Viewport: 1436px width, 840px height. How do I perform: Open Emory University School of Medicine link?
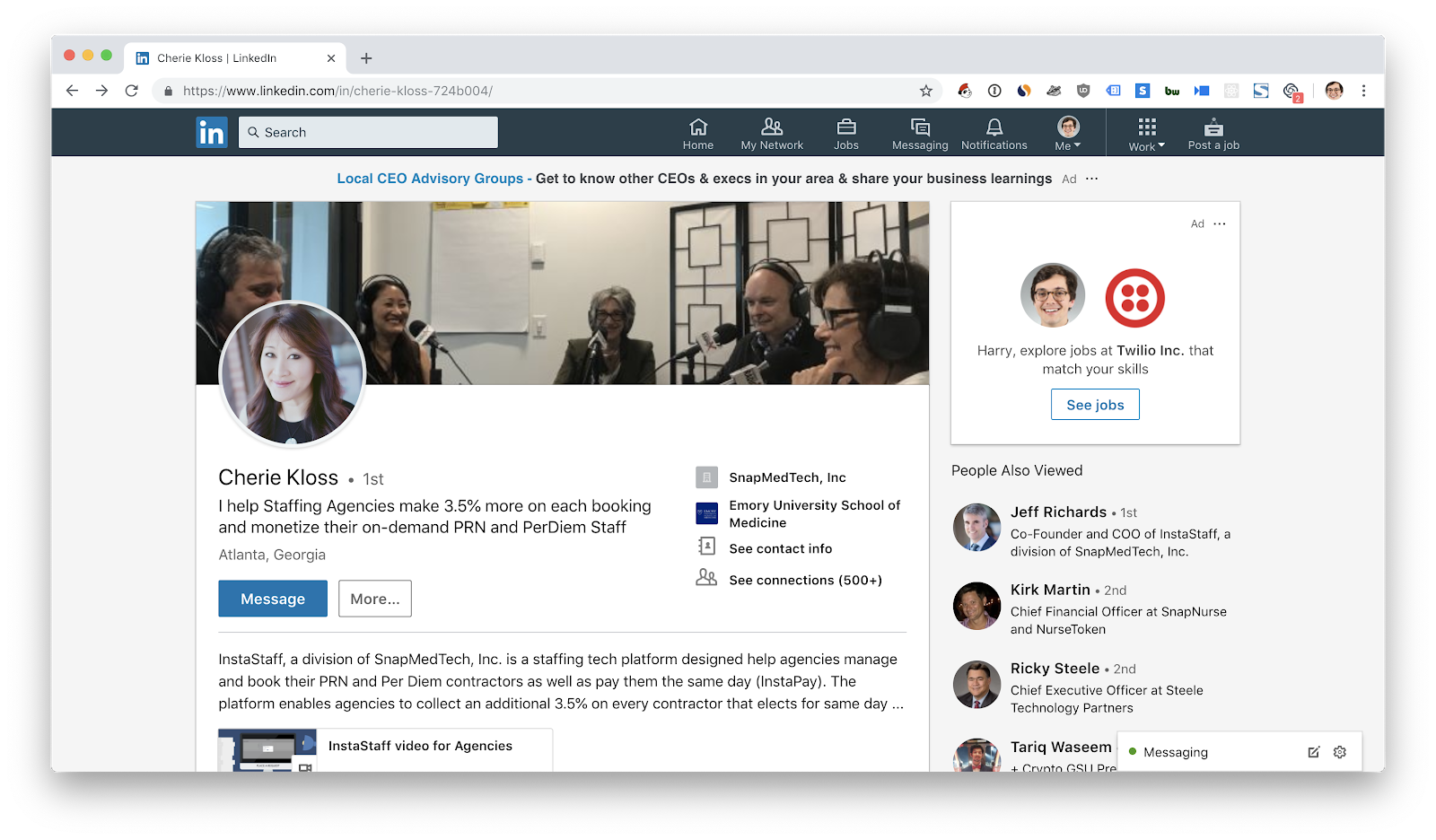click(x=815, y=514)
